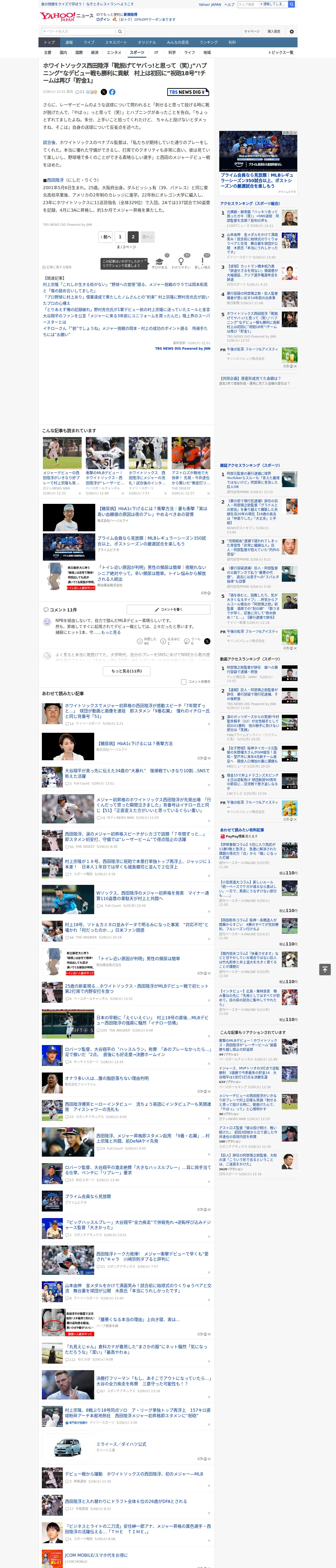Select the IT category
336x1568 pixels.
click(156, 52)
